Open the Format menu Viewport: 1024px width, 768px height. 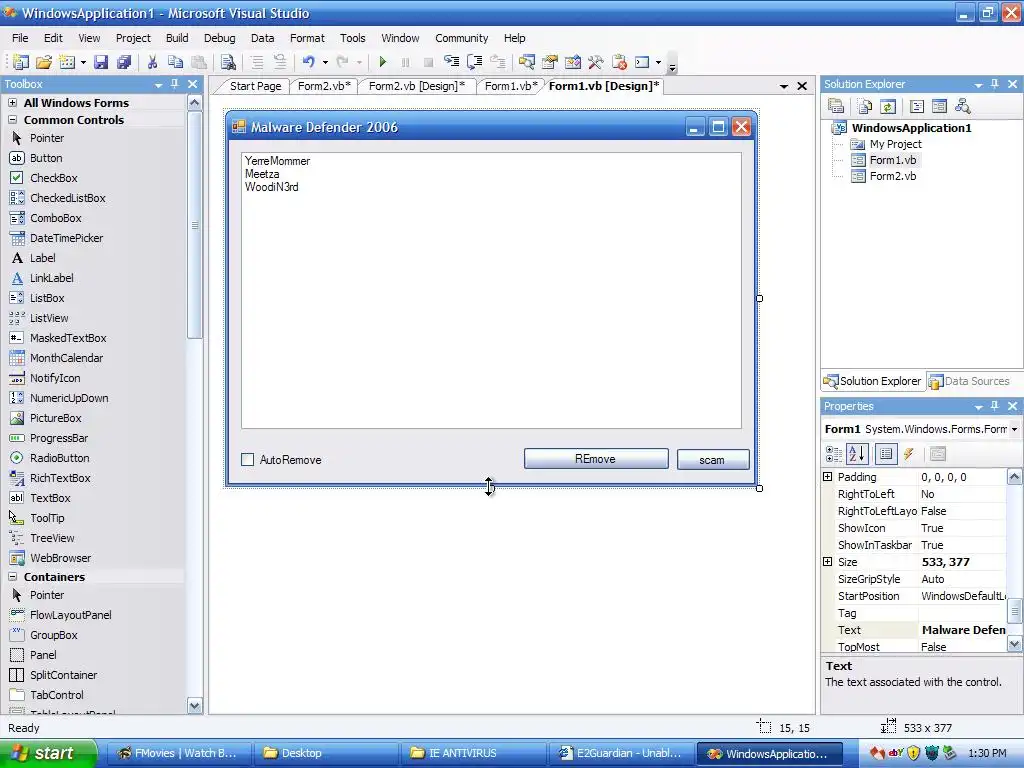[307, 38]
